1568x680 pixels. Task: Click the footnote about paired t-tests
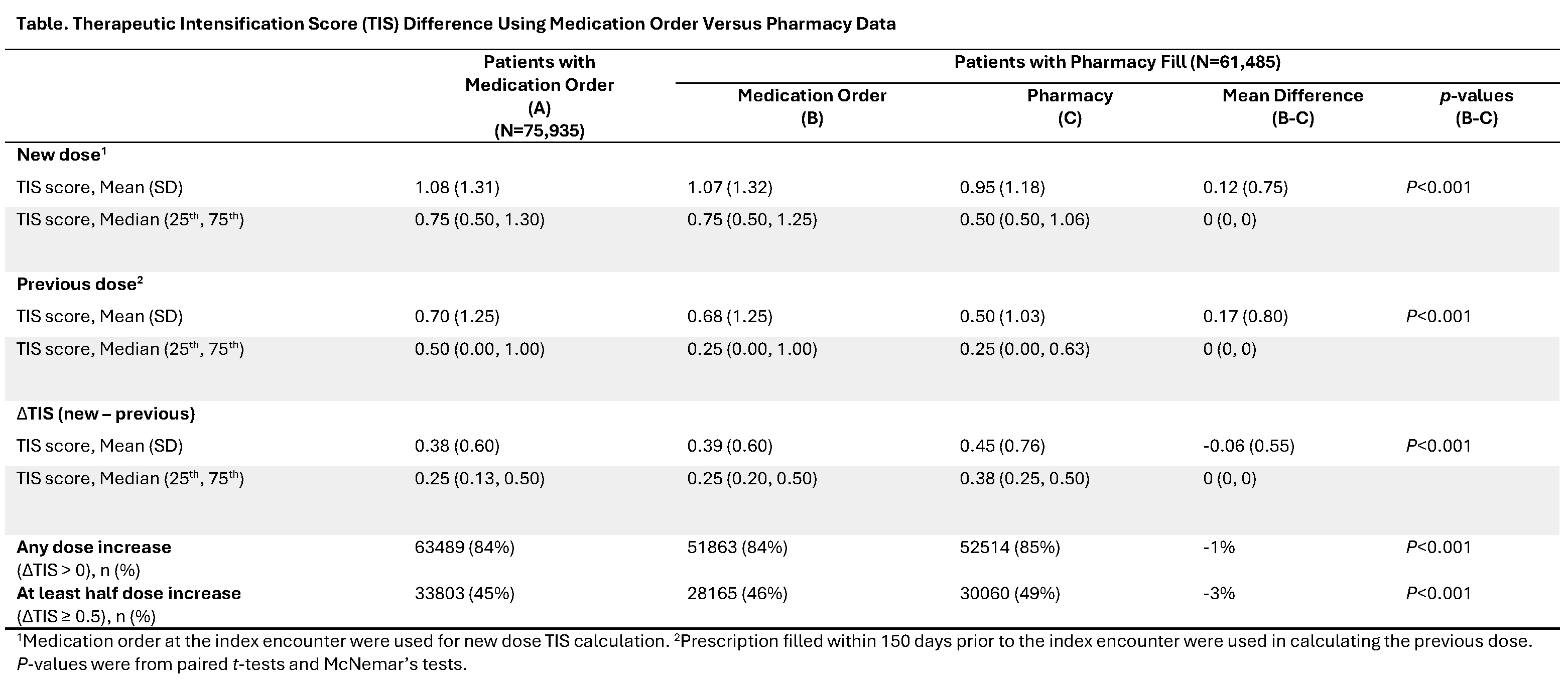pos(241,664)
